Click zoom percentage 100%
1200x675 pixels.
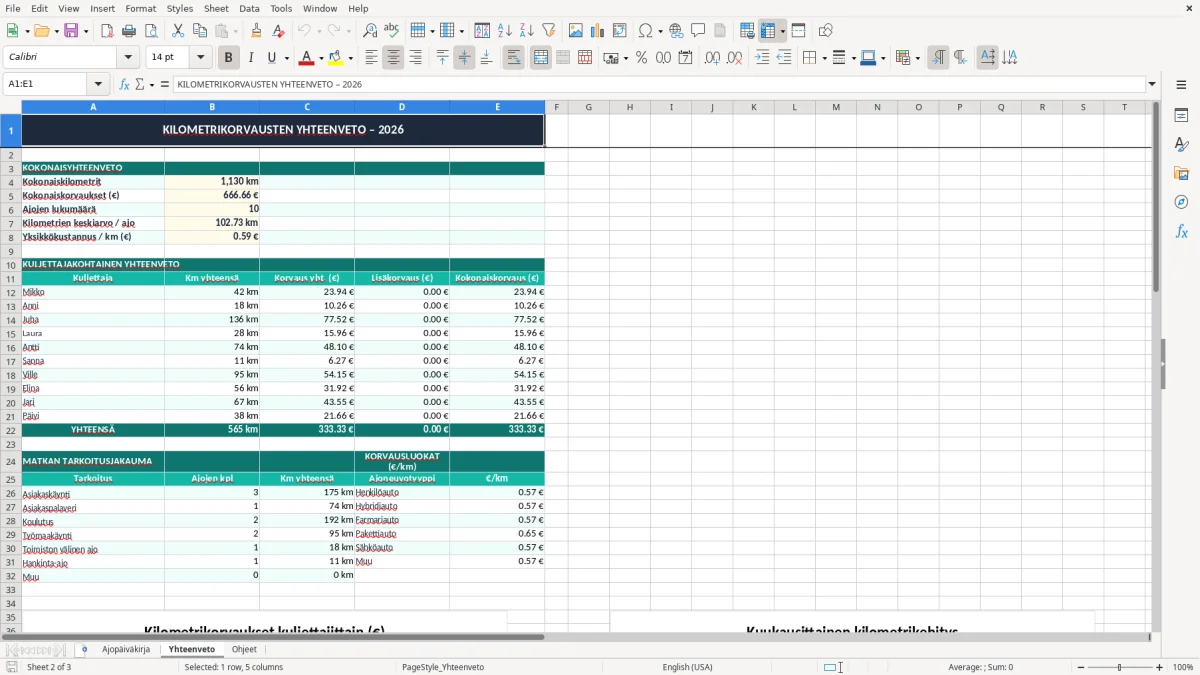coord(1183,667)
